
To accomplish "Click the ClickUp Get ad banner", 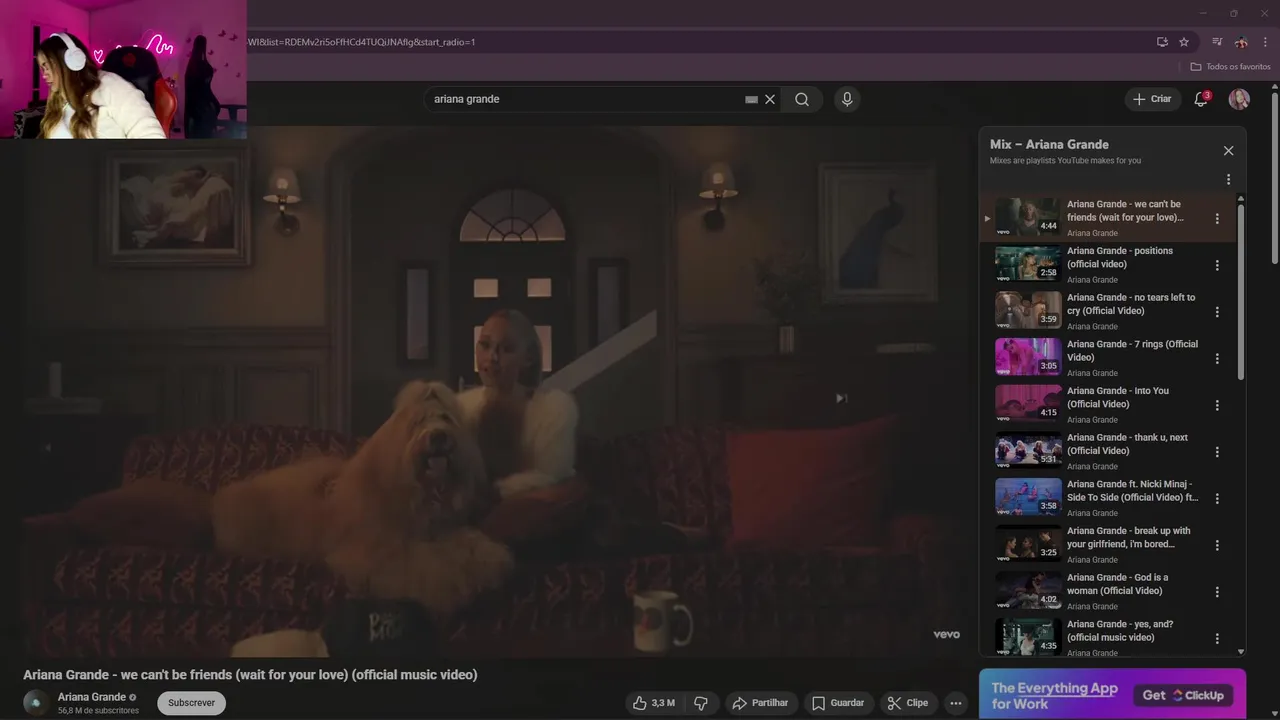I will pos(1112,694).
